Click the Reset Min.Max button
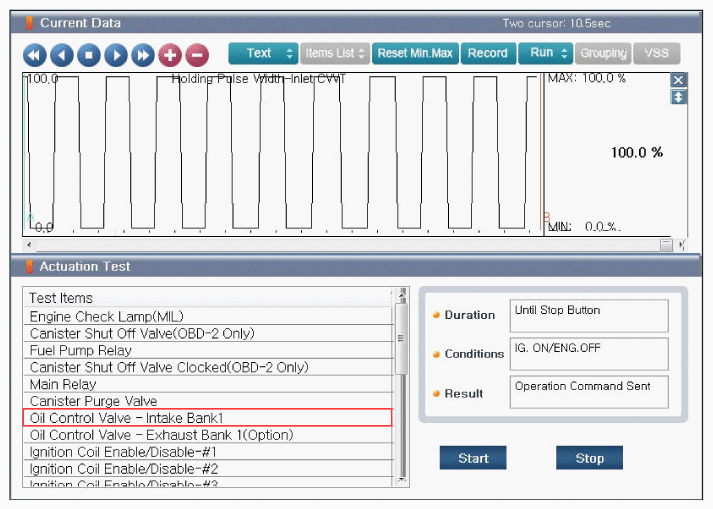Viewport: 713px width, 509px height. point(414,53)
